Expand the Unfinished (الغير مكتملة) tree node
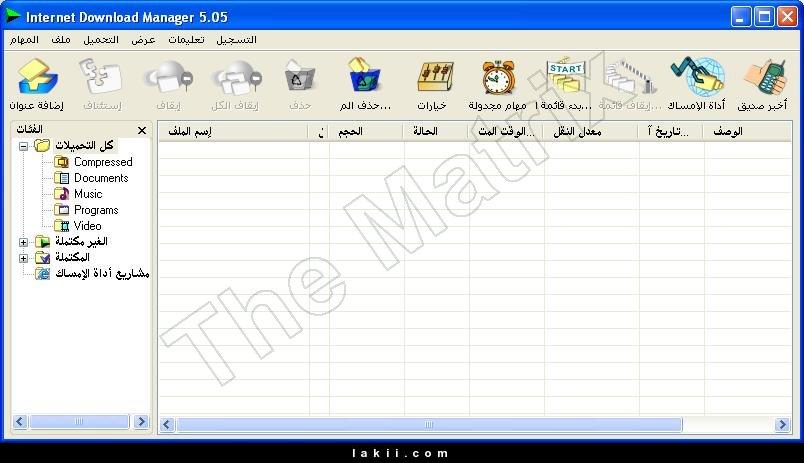Image resolution: width=804 pixels, height=463 pixels. (x=23, y=242)
